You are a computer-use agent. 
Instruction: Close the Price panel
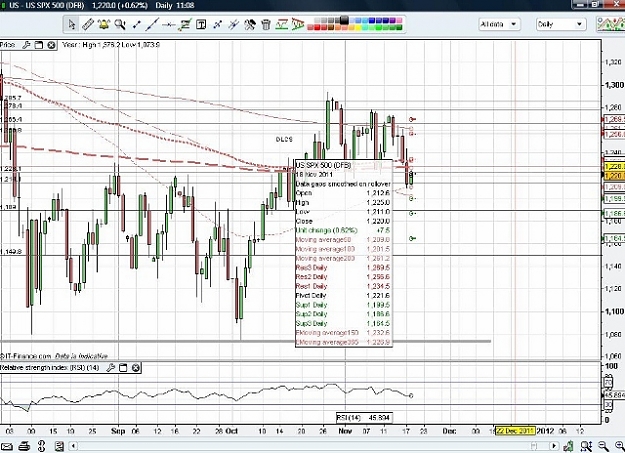tap(51, 45)
